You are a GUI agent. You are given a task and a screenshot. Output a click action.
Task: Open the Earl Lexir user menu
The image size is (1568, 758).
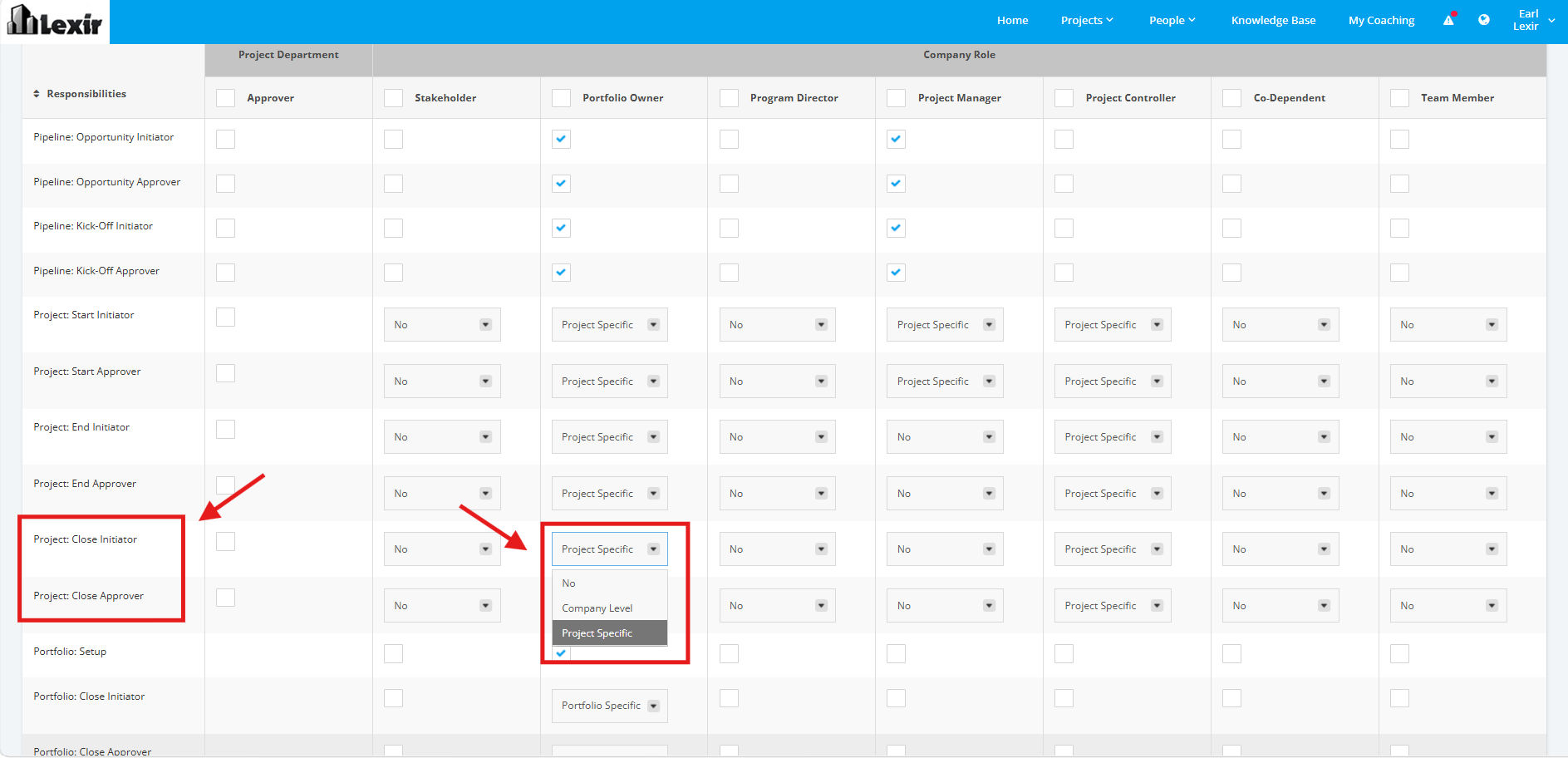(x=1534, y=20)
